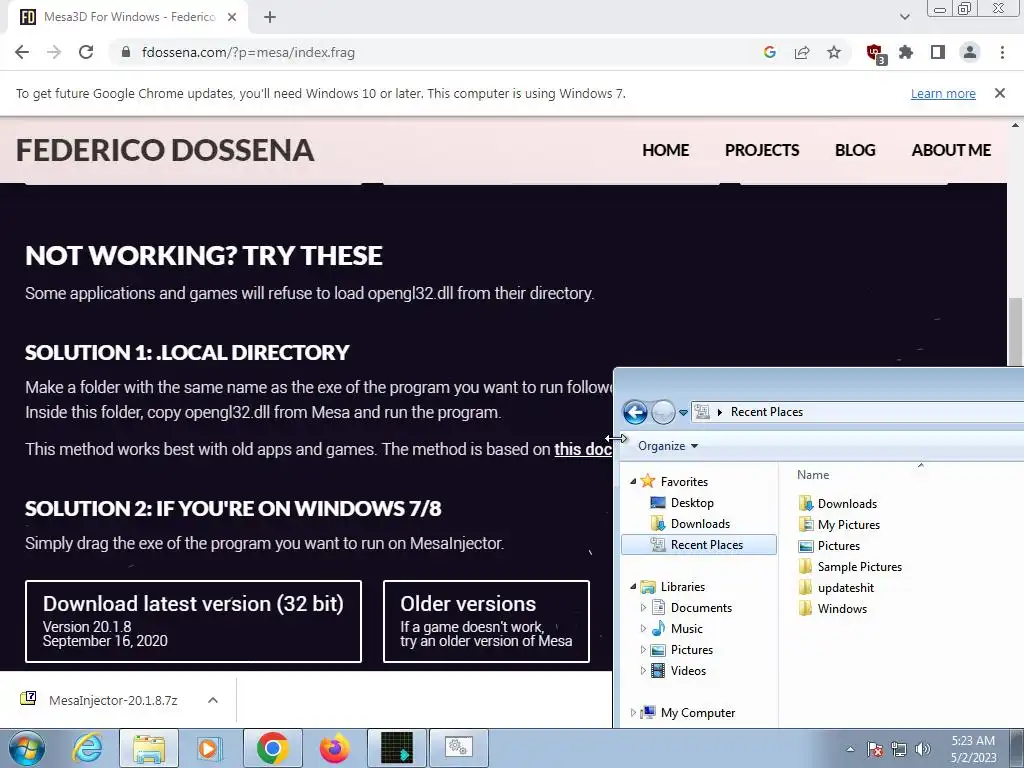1024x768 pixels.
Task: Click the Explorer forward arrow button
Action: point(663,412)
